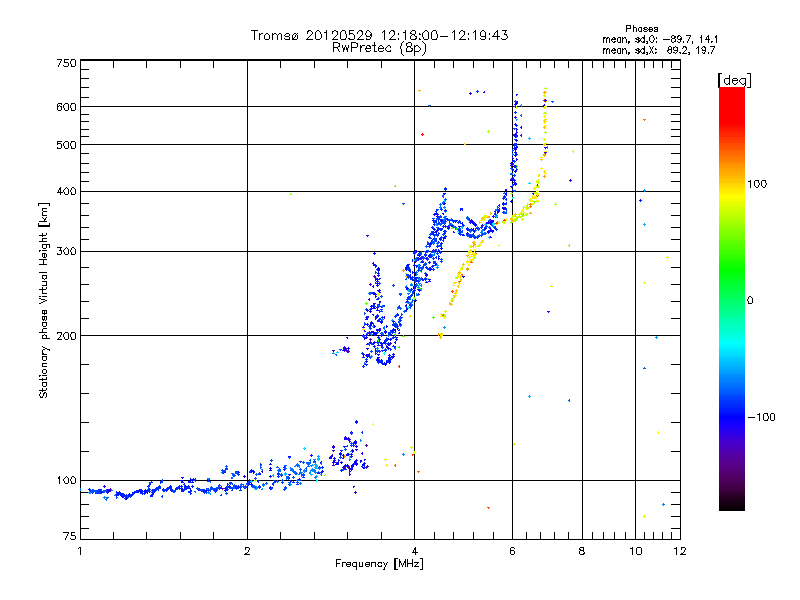Click the x-axis tick label '8'
Viewport: 800px width, 600px height.
coord(582,551)
